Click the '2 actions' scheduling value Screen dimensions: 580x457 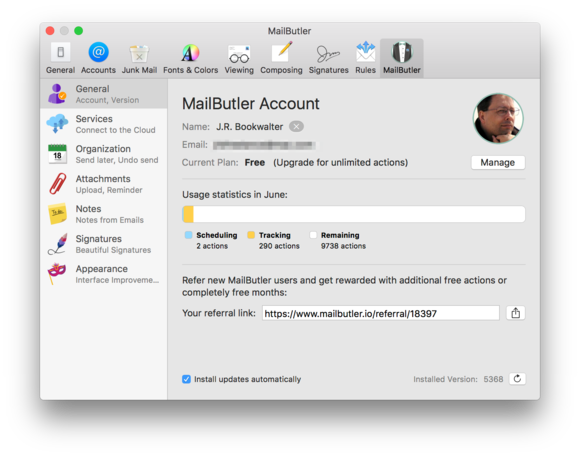212,246
